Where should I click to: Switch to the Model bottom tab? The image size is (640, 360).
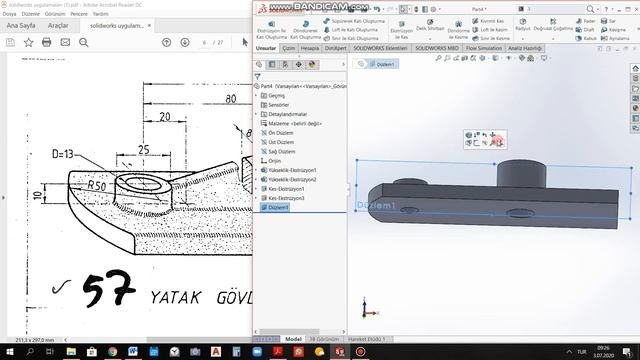click(x=293, y=339)
